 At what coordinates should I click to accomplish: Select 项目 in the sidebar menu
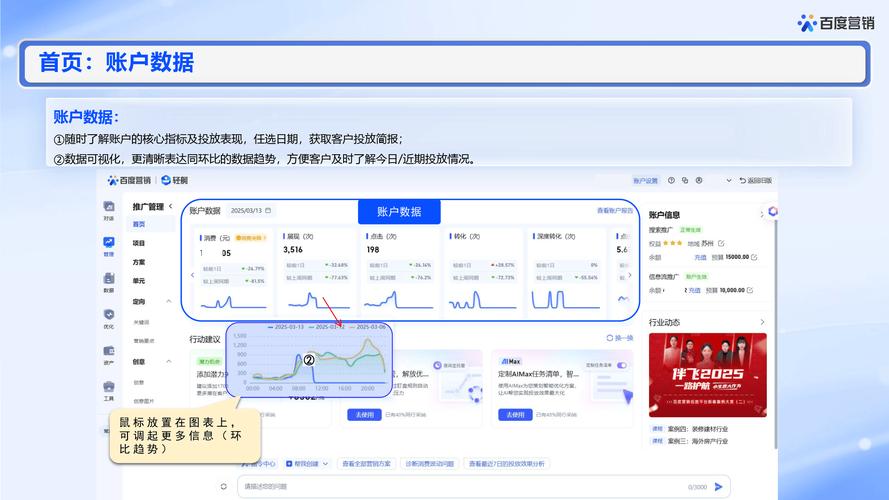tap(139, 243)
